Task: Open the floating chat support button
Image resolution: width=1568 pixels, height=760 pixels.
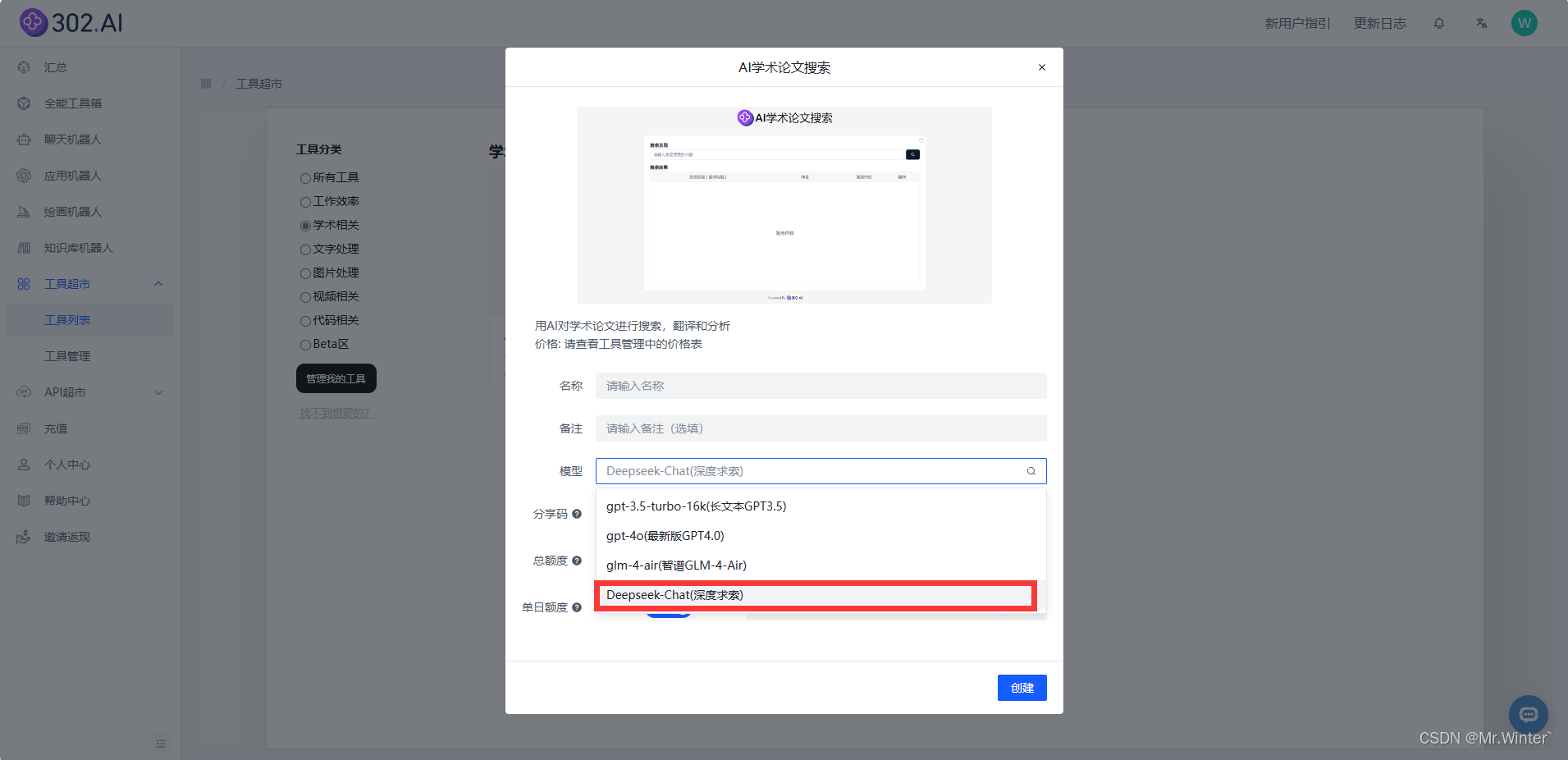Action: pyautogui.click(x=1529, y=715)
